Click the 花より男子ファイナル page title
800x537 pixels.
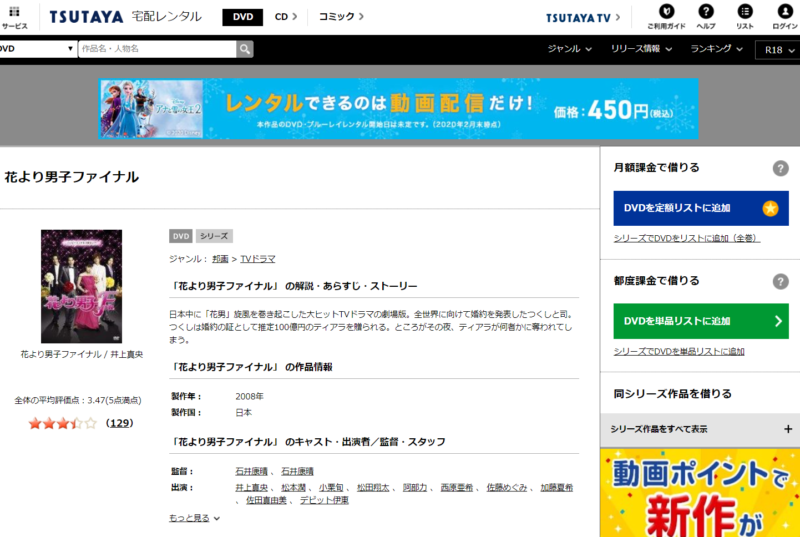tap(71, 177)
